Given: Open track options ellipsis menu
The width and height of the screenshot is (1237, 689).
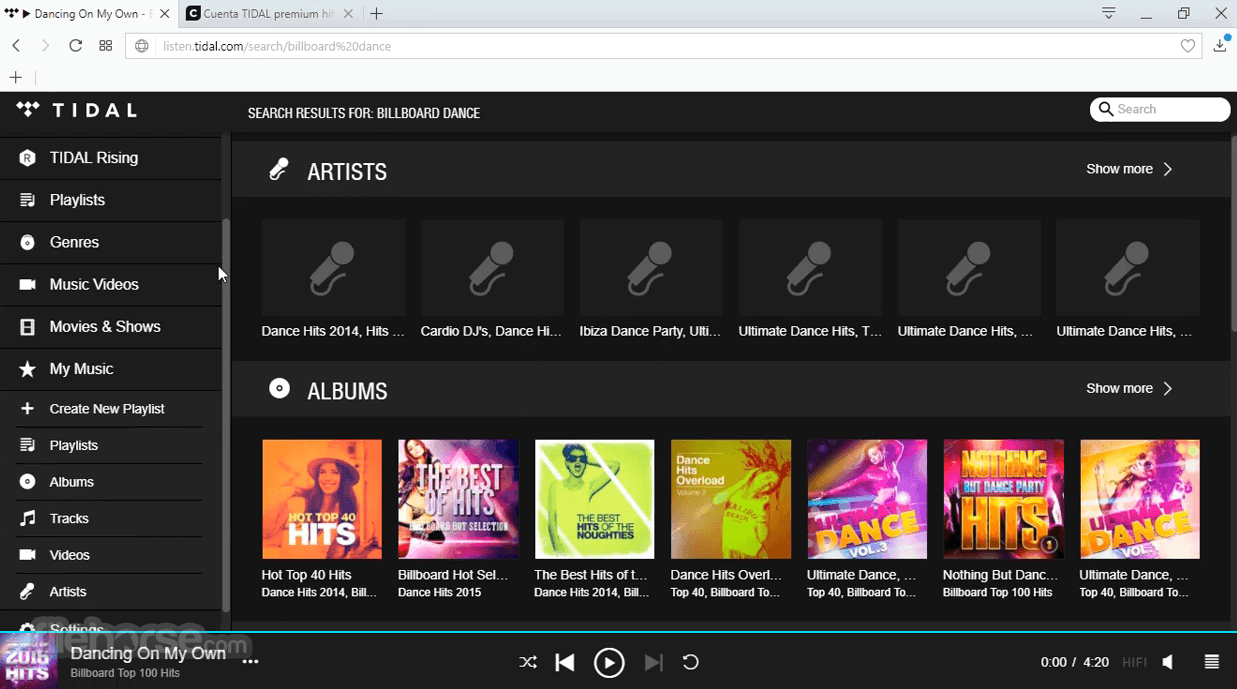Looking at the screenshot, I should (x=250, y=661).
